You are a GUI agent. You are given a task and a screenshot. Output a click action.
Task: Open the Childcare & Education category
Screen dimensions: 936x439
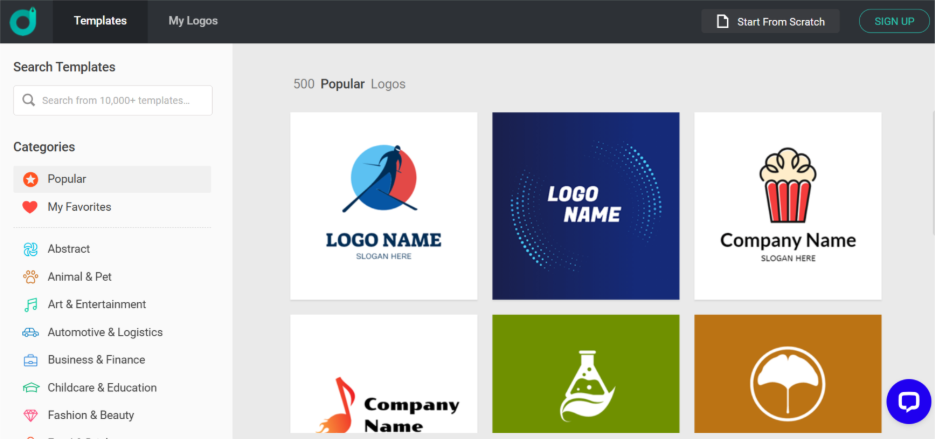112,388
